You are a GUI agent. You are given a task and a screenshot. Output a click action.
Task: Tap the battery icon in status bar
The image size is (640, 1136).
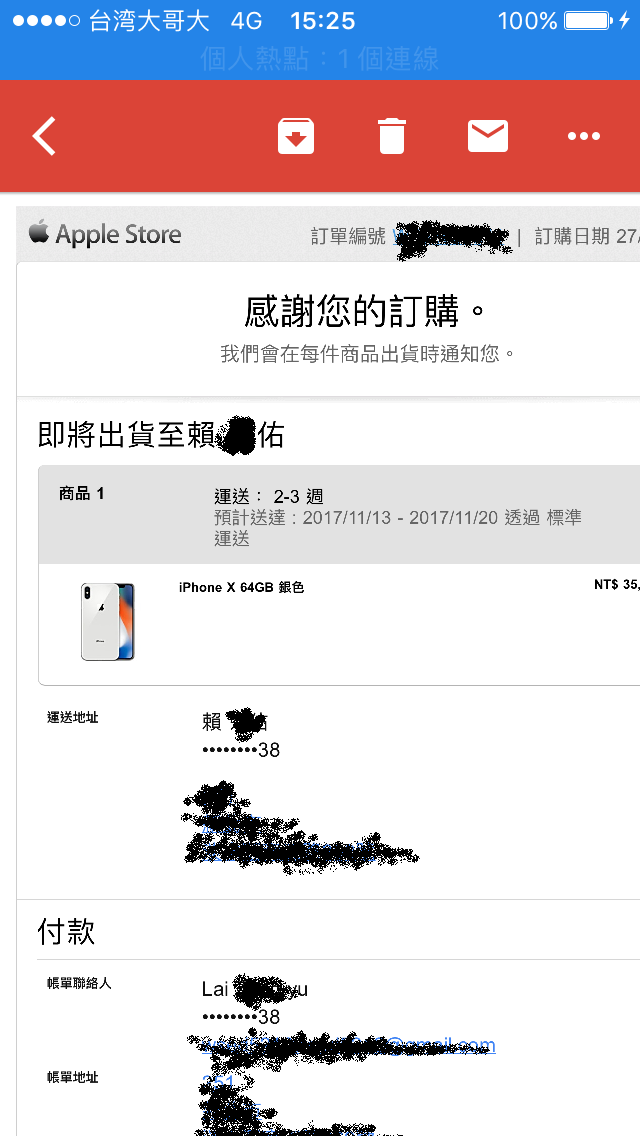click(x=590, y=20)
